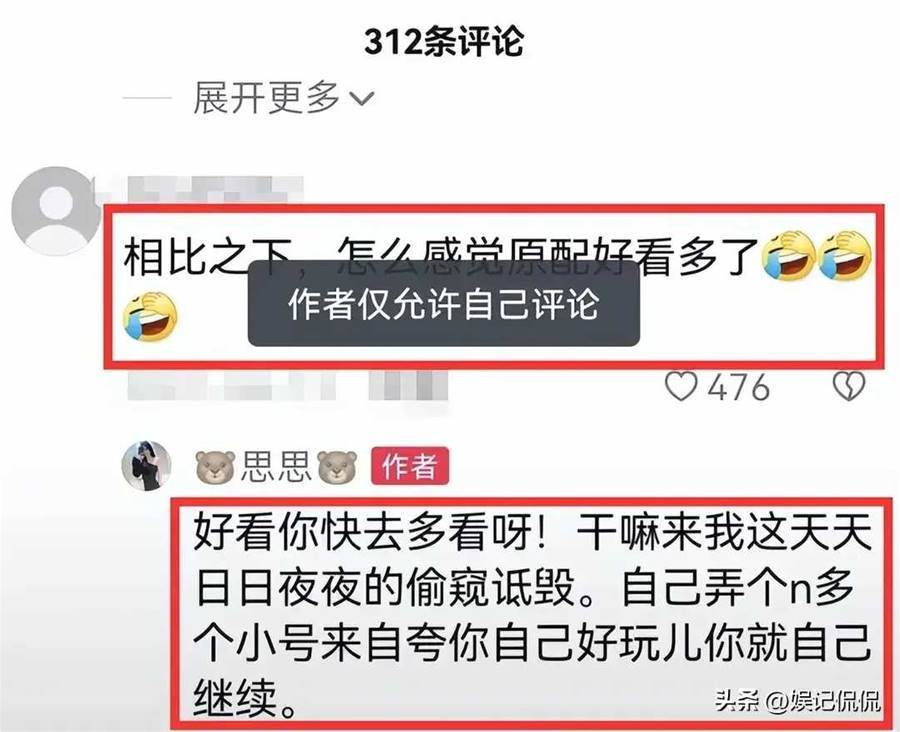The image size is (900, 732).
Task: Click the chevron next to 展开更多
Action: click(362, 99)
